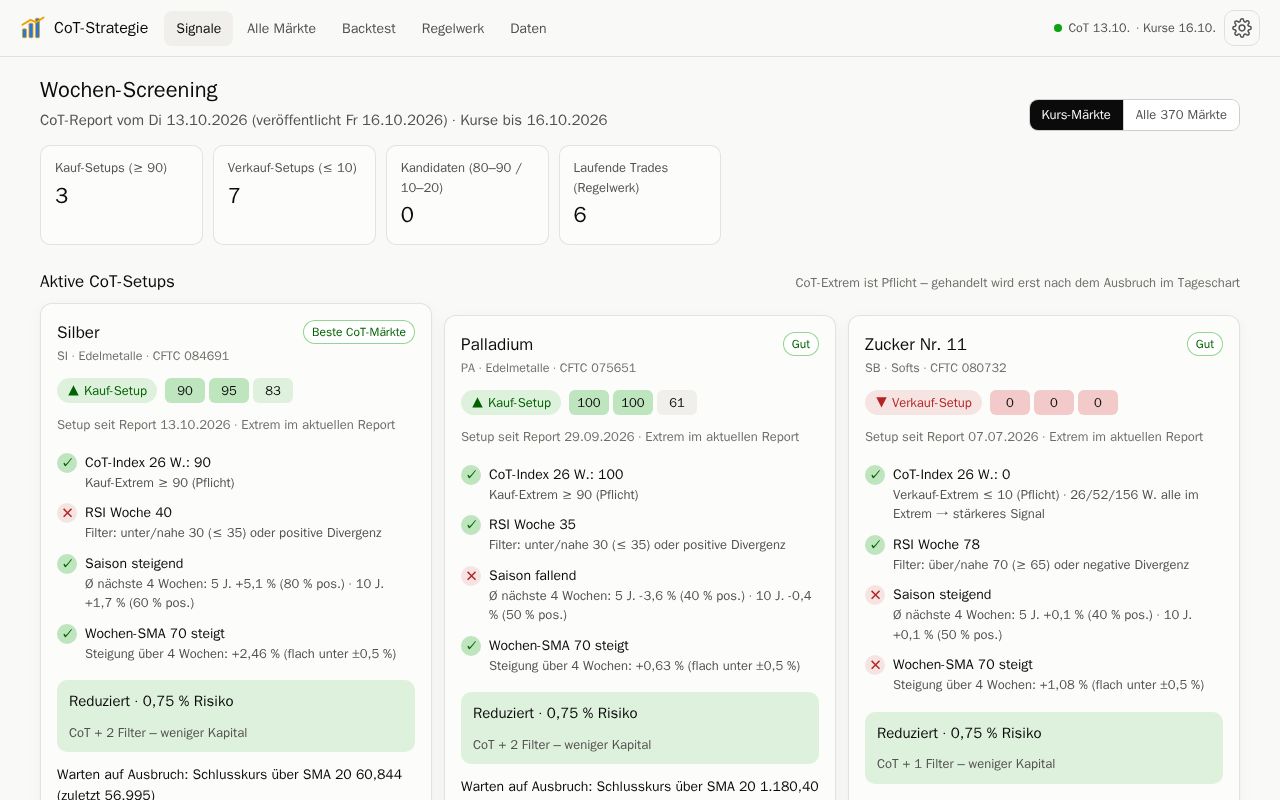Screen dimensions: 1280x800
Task: Click the check icon beside Zucker CoT-Index 0
Action: click(875, 475)
